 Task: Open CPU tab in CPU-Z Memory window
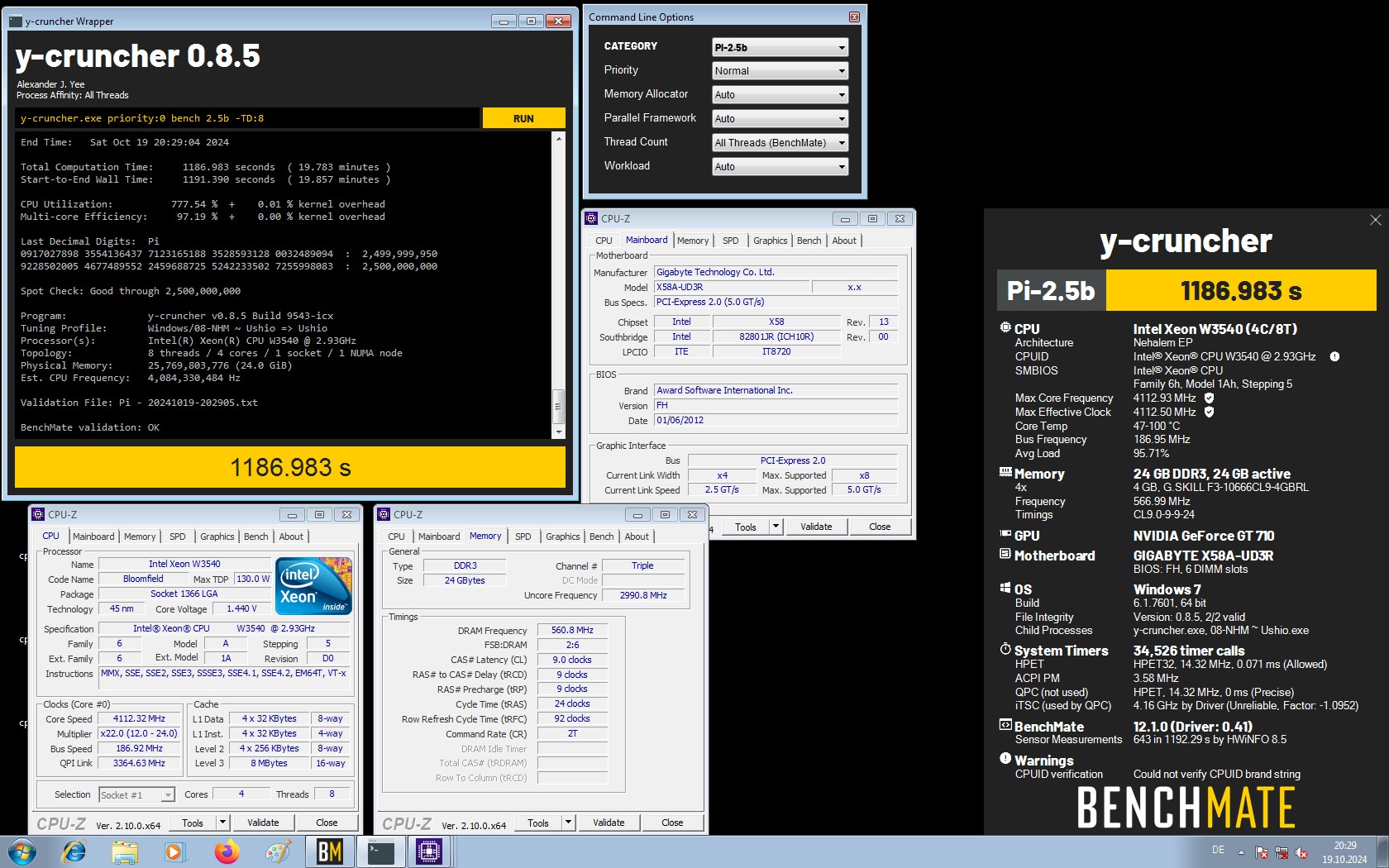[x=397, y=537]
